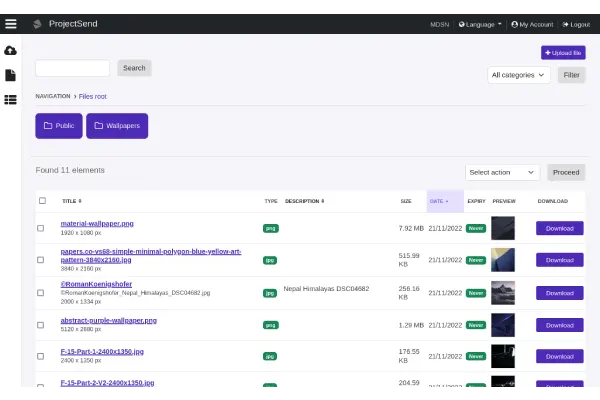600x400 pixels.
Task: Open the Public folder
Action: tap(59, 126)
